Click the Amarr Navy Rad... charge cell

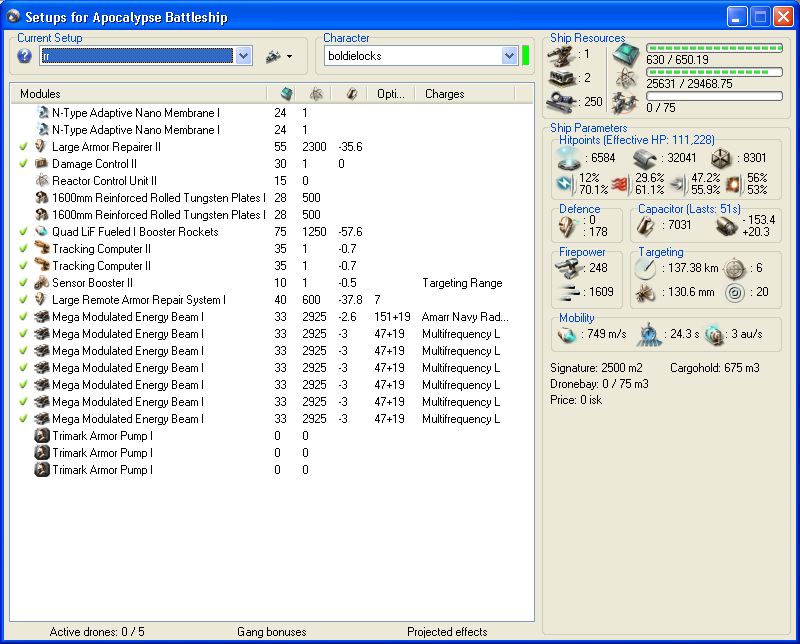[x=465, y=317]
